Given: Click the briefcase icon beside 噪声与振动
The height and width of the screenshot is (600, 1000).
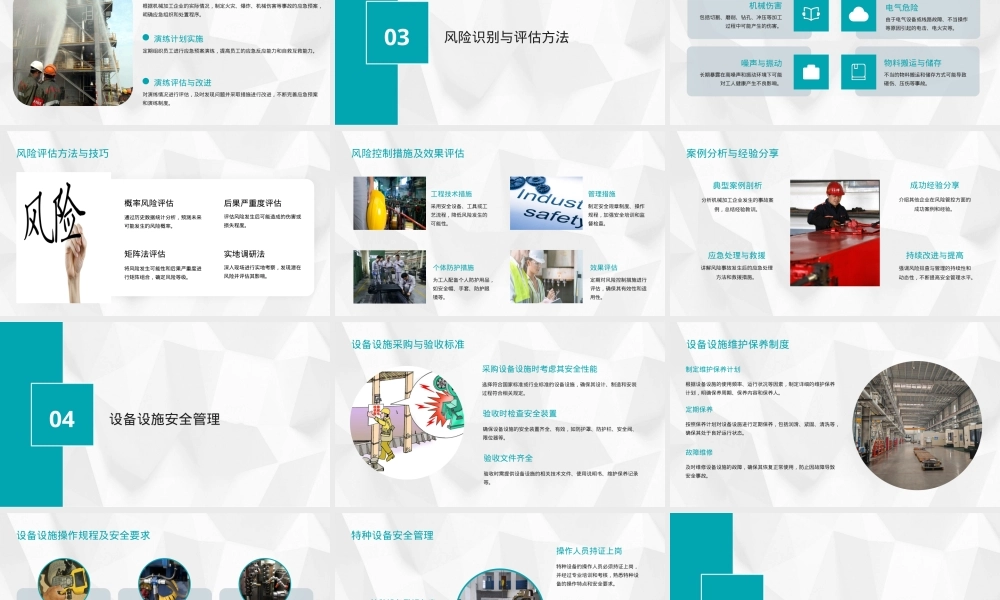Looking at the screenshot, I should [811, 71].
